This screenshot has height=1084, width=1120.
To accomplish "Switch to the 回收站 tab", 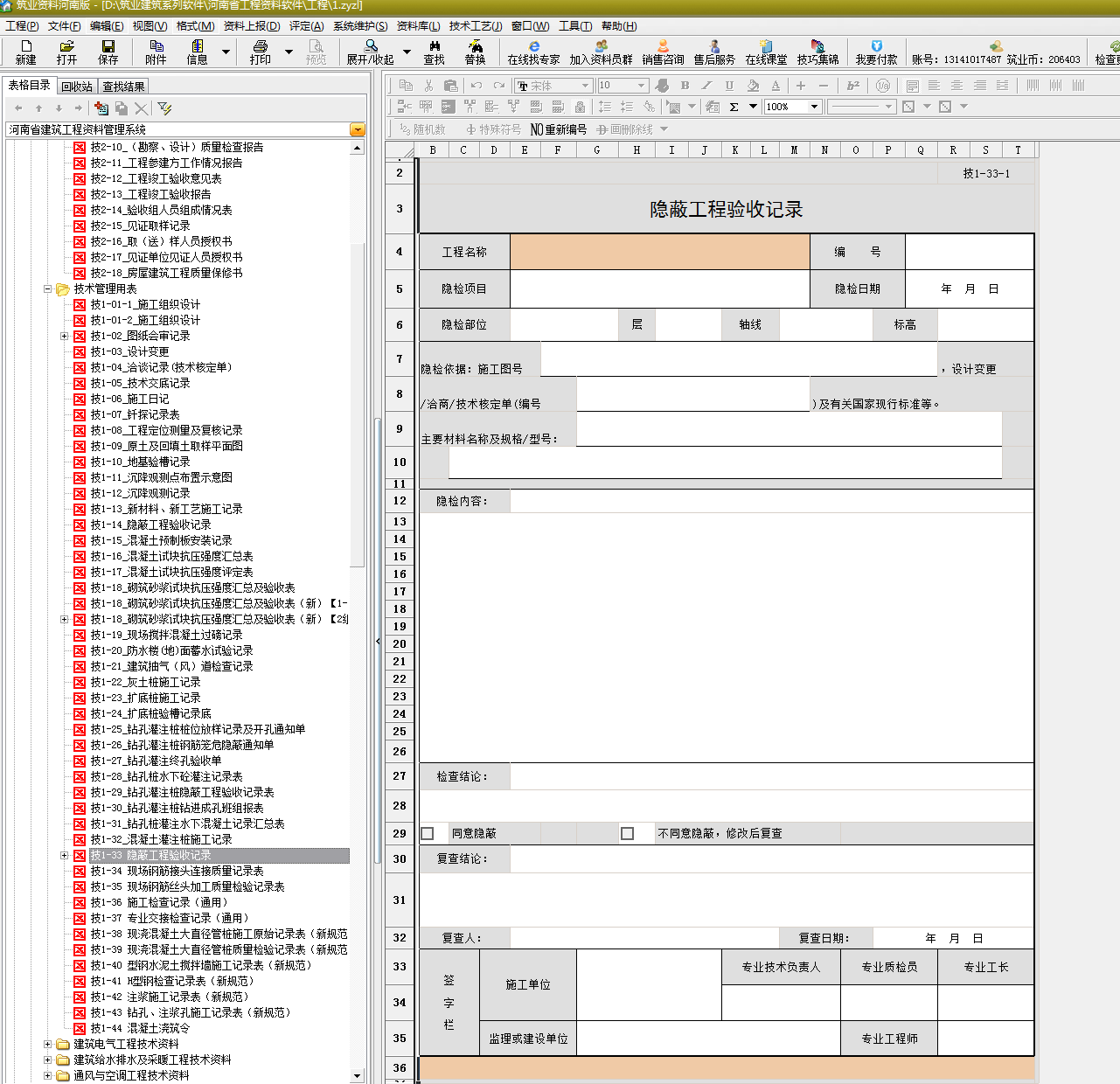I will (x=77, y=87).
